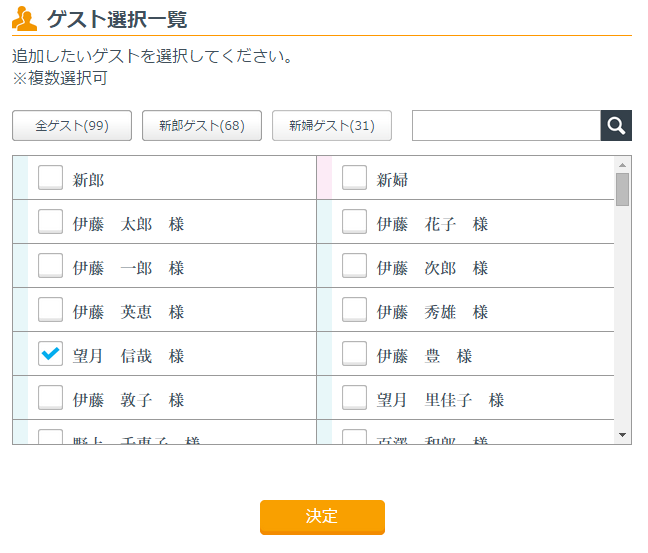Click the magnifying glass search icon
Viewport: 648px width, 553px height.
tap(616, 126)
